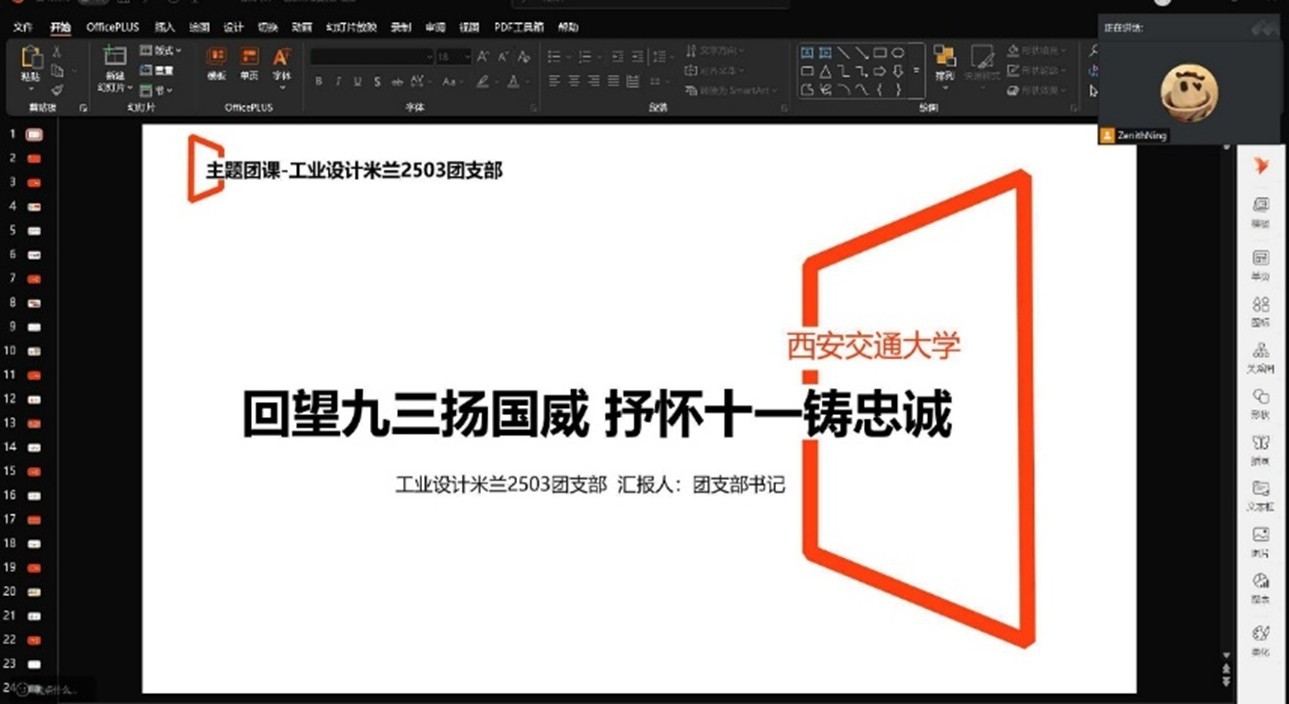The width and height of the screenshot is (1289, 704).
Task: Select slide 5 thumbnail in slide panel
Action: pyautogui.click(x=34, y=230)
